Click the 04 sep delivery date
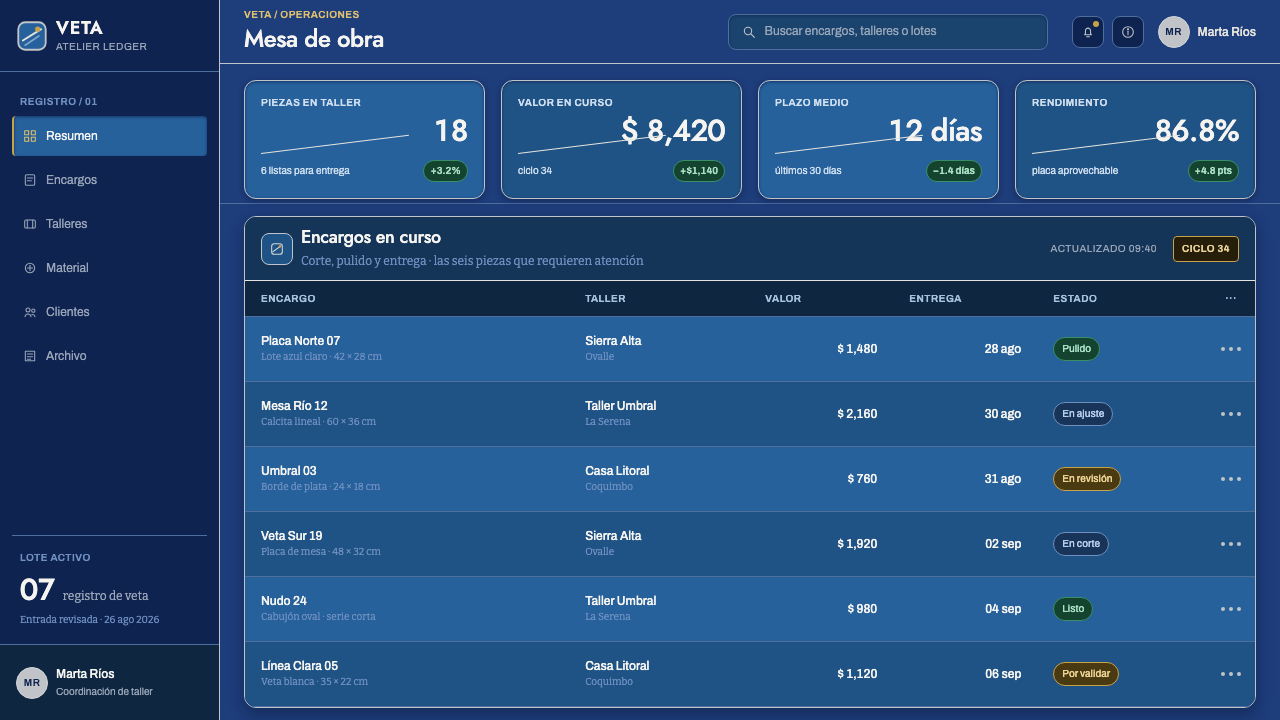Viewport: 1280px width, 720px height. [1003, 609]
